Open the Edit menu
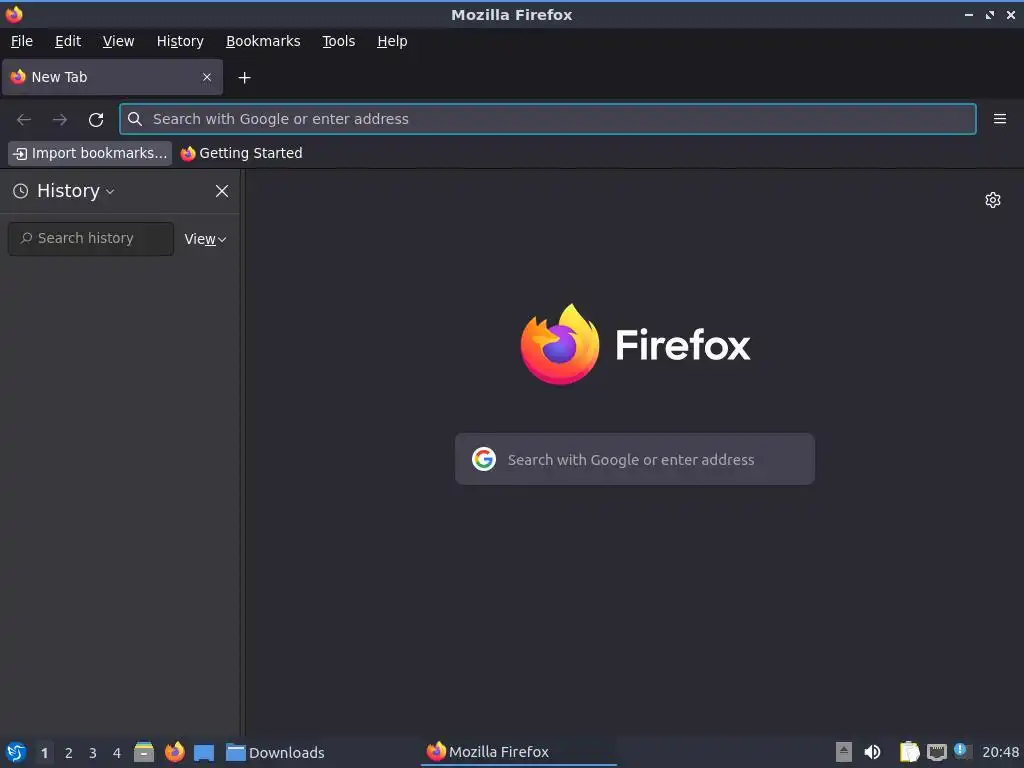 (x=68, y=41)
